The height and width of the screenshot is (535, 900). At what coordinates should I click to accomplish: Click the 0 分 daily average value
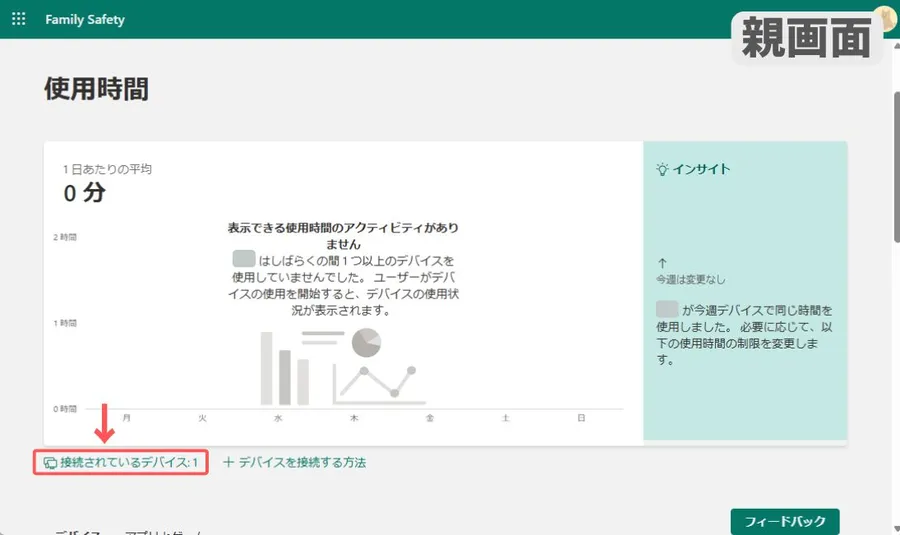click(x=84, y=193)
